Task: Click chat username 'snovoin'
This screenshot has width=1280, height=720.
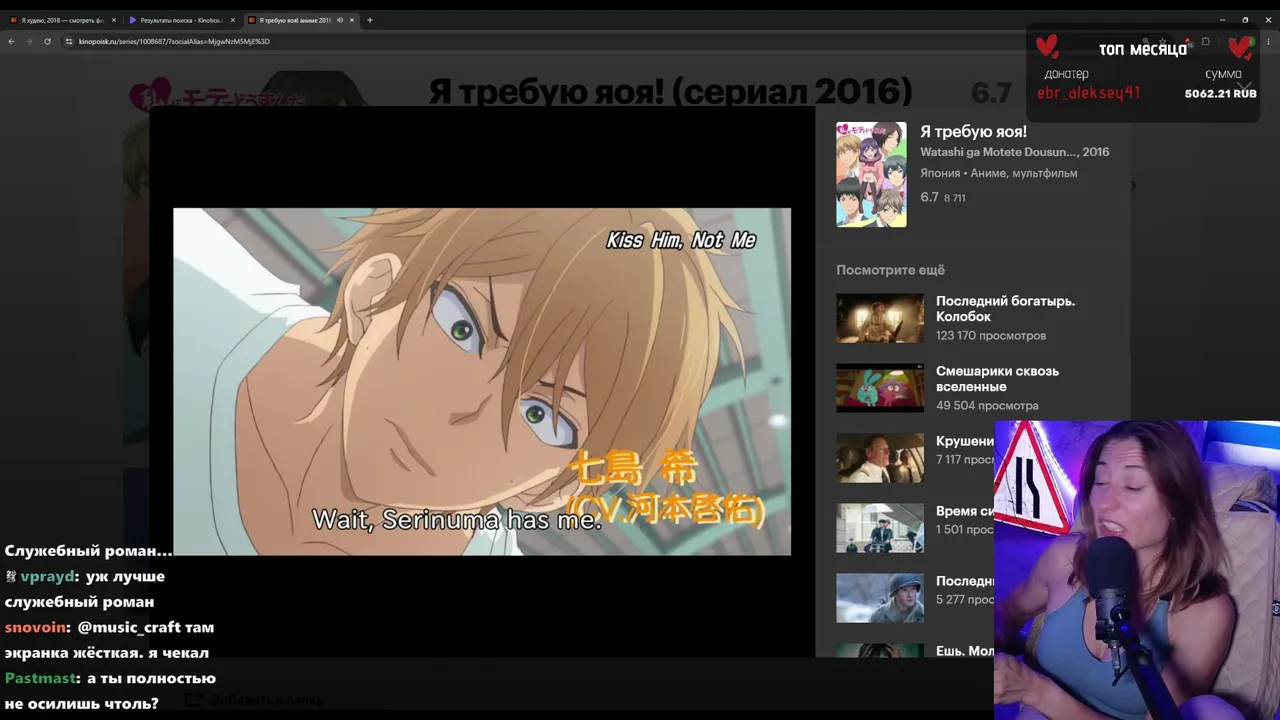Action: click(35, 628)
